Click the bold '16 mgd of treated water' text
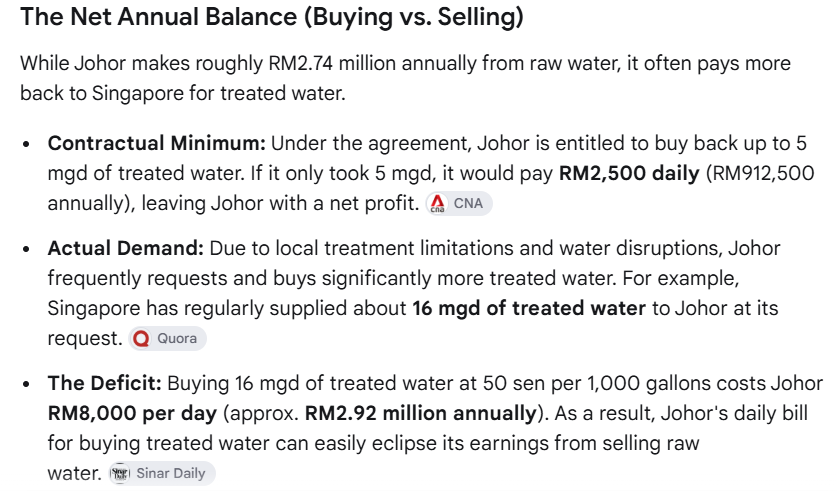 click(529, 308)
